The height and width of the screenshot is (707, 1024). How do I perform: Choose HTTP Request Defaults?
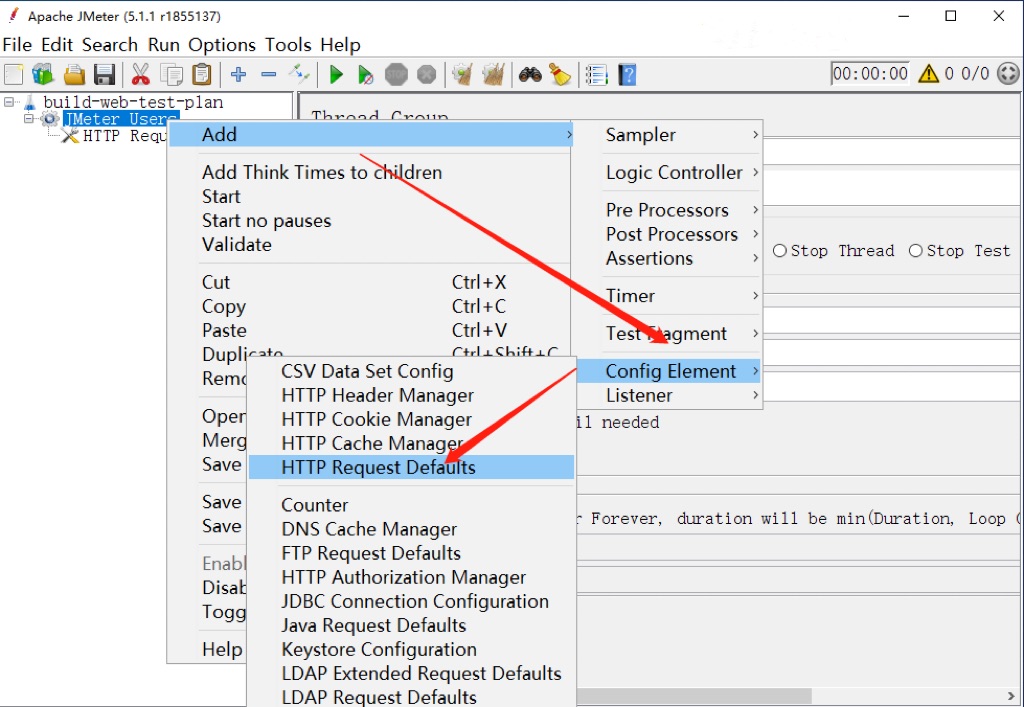(411, 467)
